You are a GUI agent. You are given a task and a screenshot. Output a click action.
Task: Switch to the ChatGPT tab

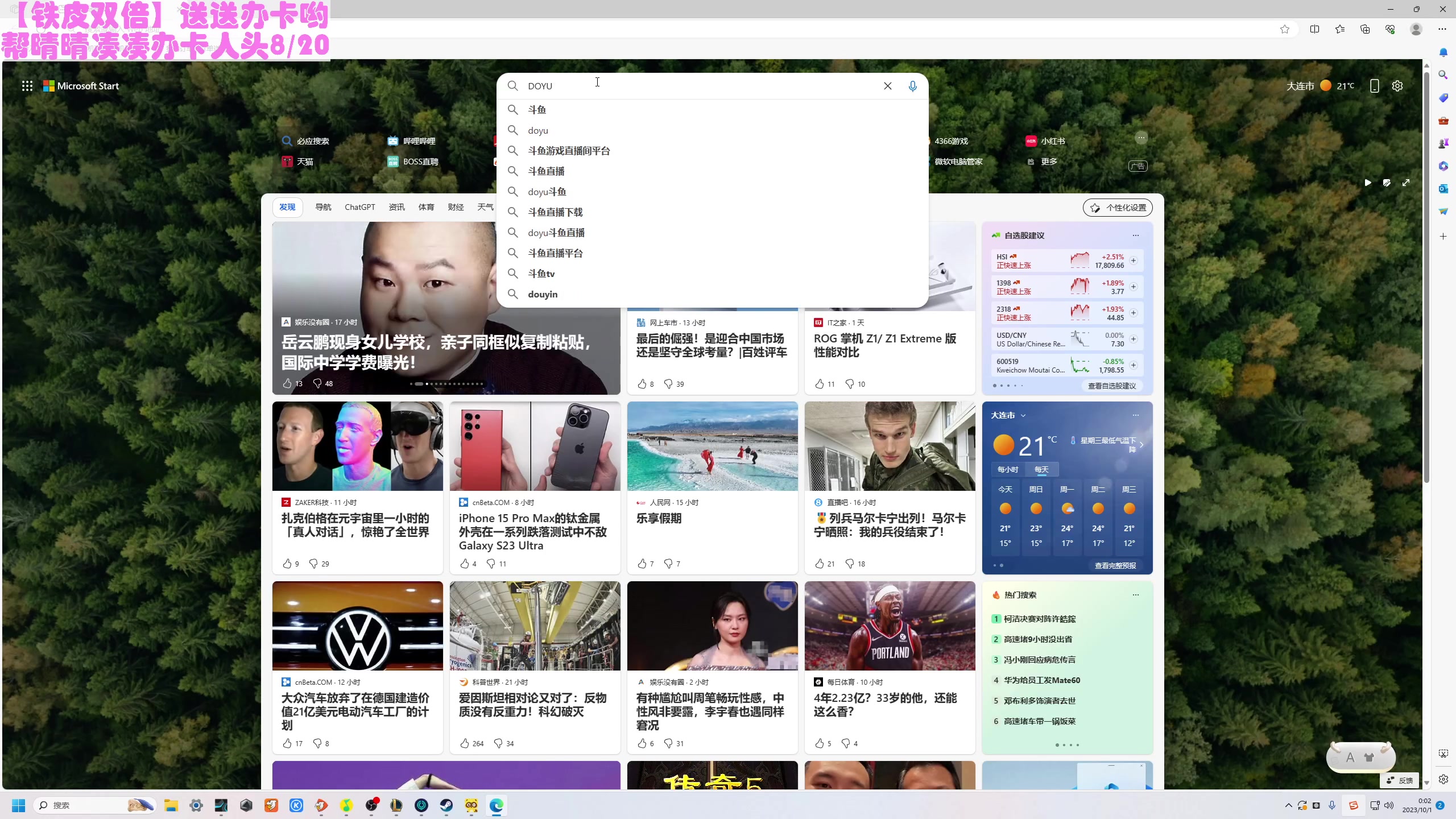click(x=360, y=207)
